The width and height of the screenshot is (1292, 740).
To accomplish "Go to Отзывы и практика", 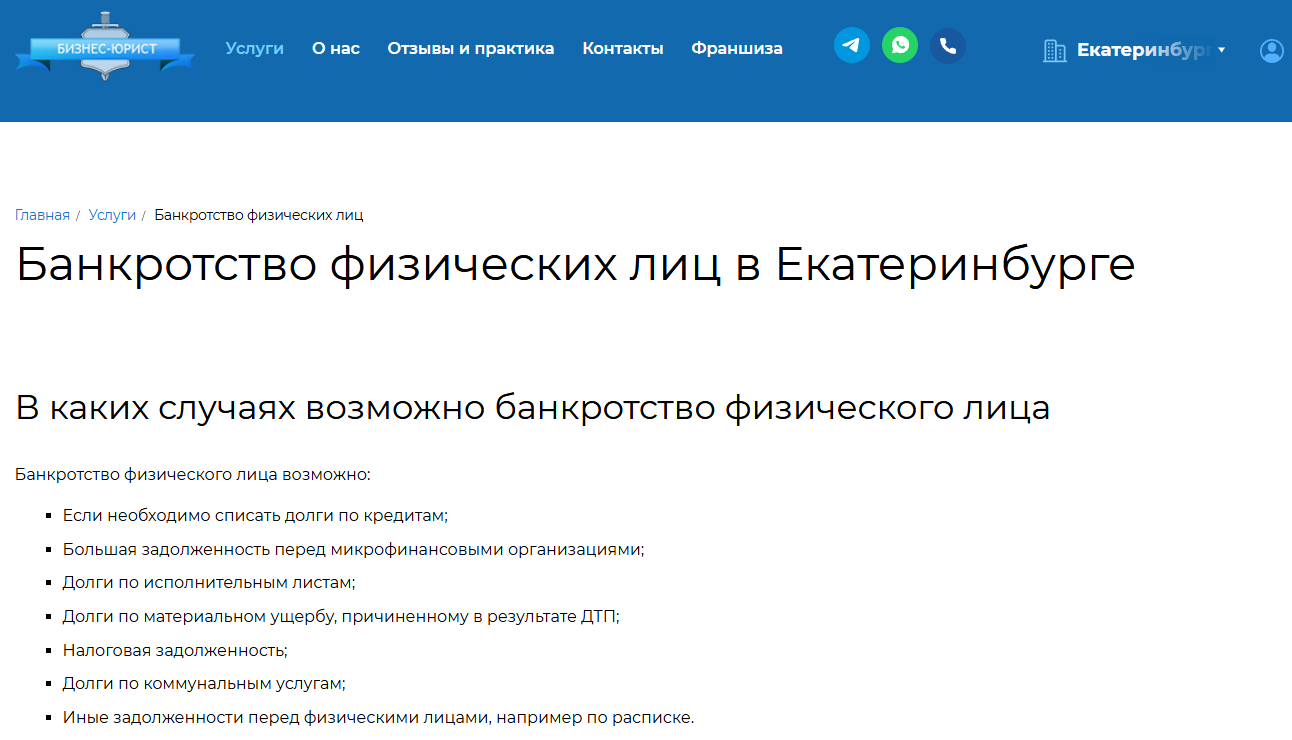I will pos(471,48).
